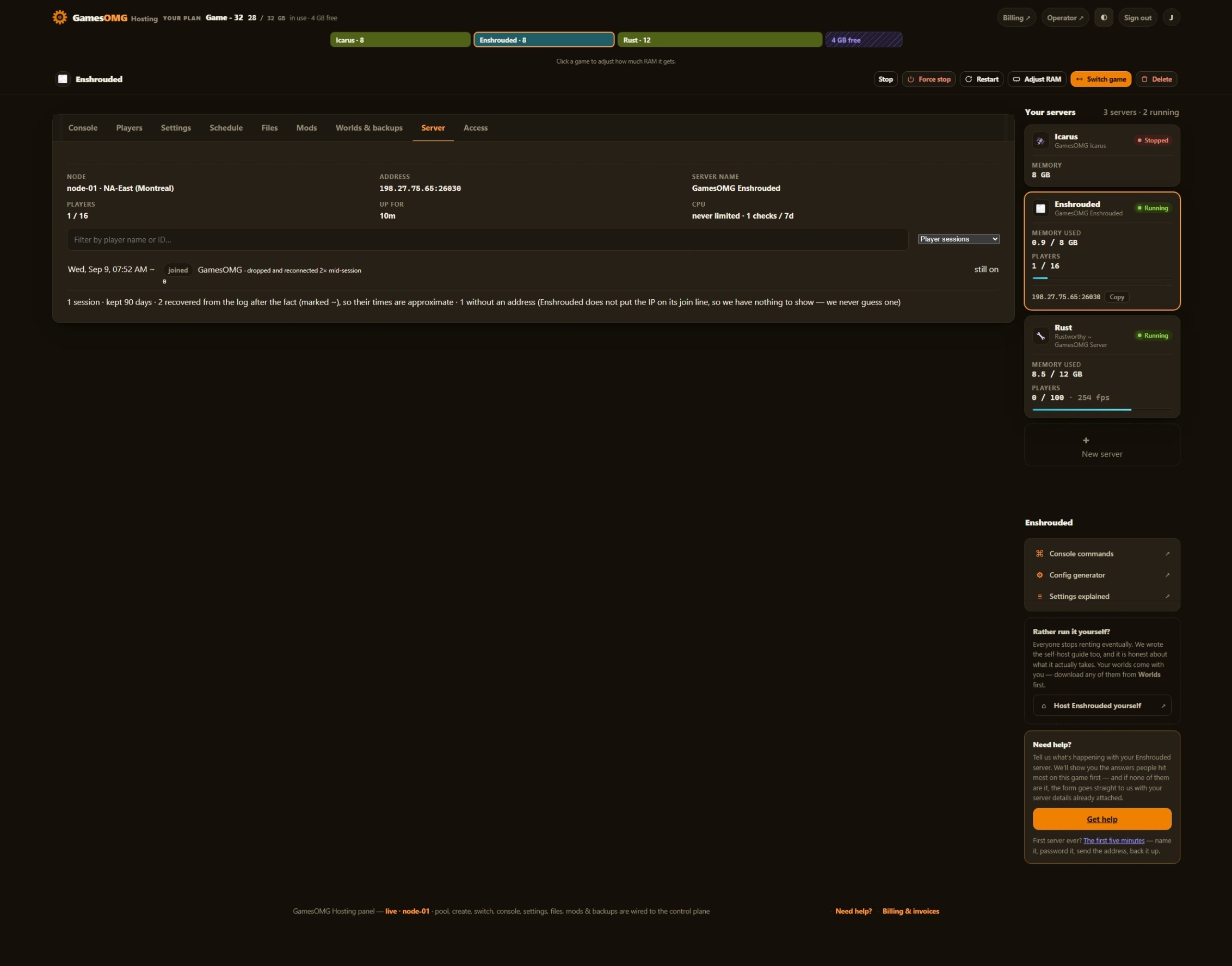Select the Rust - 12 RAM bar segment
The image size is (1232, 966).
pyautogui.click(x=719, y=40)
